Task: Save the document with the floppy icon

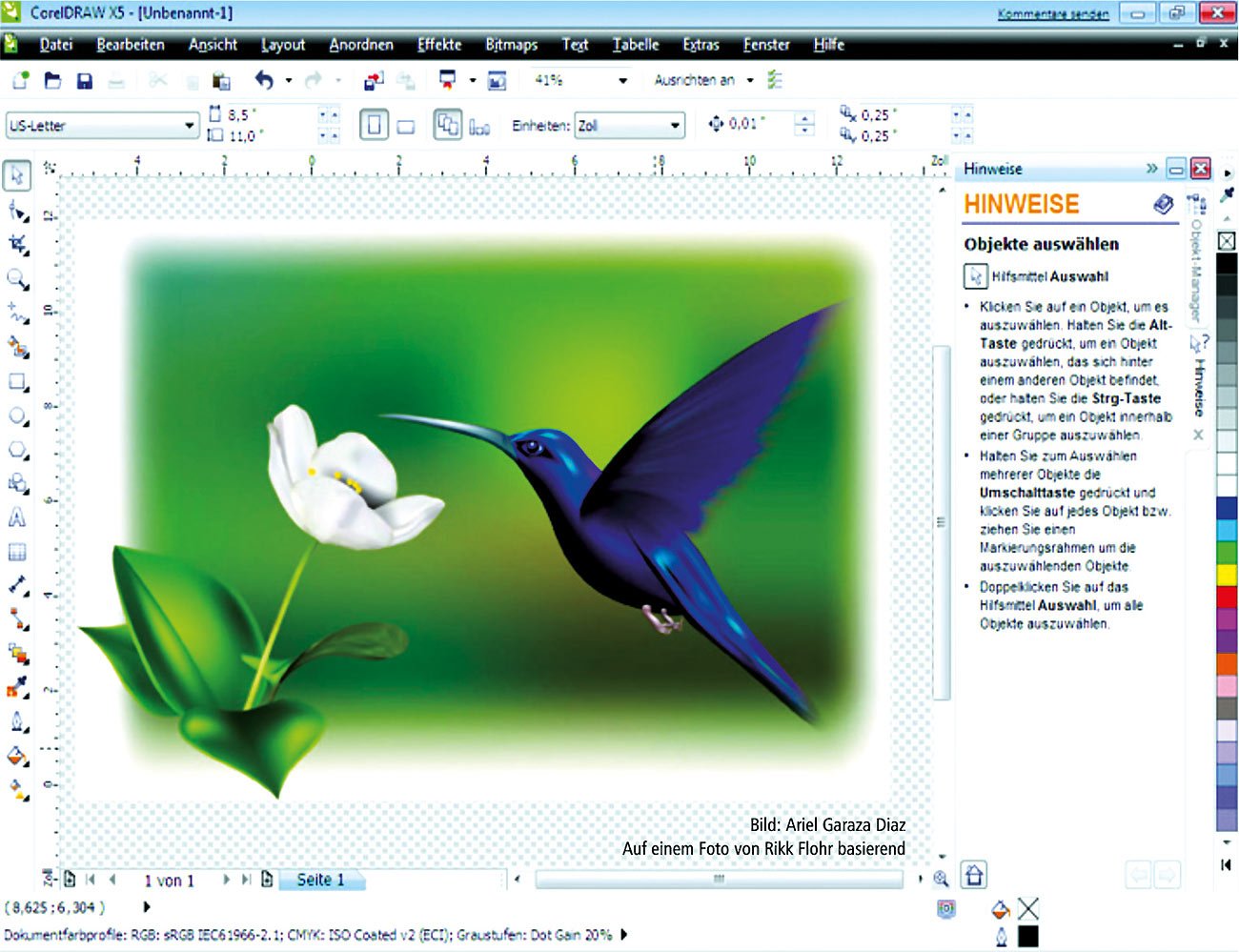Action: (x=85, y=81)
